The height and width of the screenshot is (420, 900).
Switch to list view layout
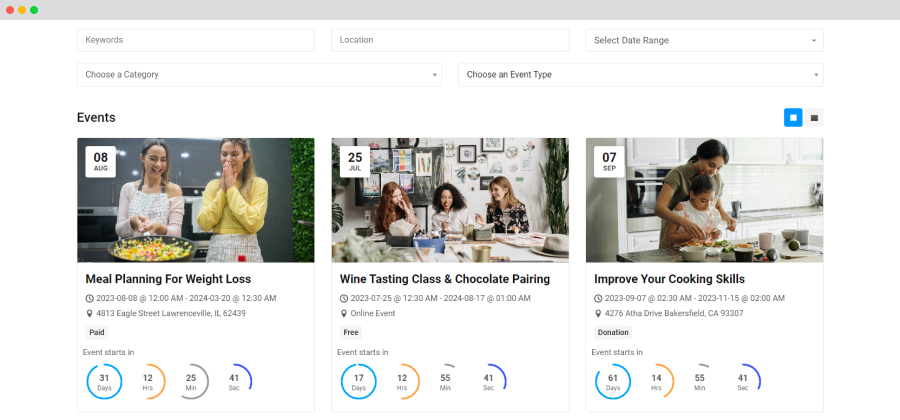814,118
